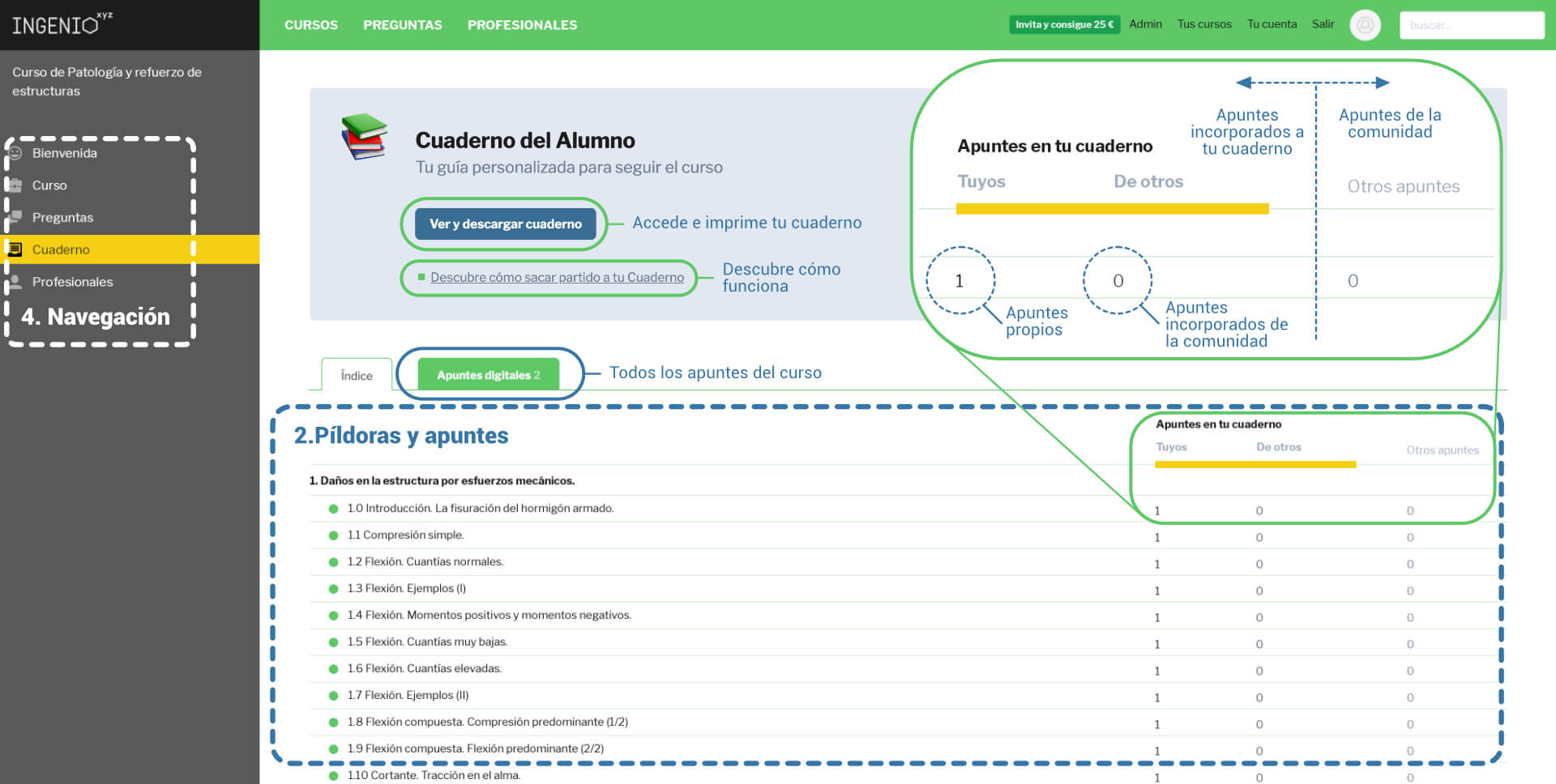This screenshot has height=784, width=1556.
Task: Click green dot beside 1.10 Cortante
Action: pyautogui.click(x=333, y=776)
